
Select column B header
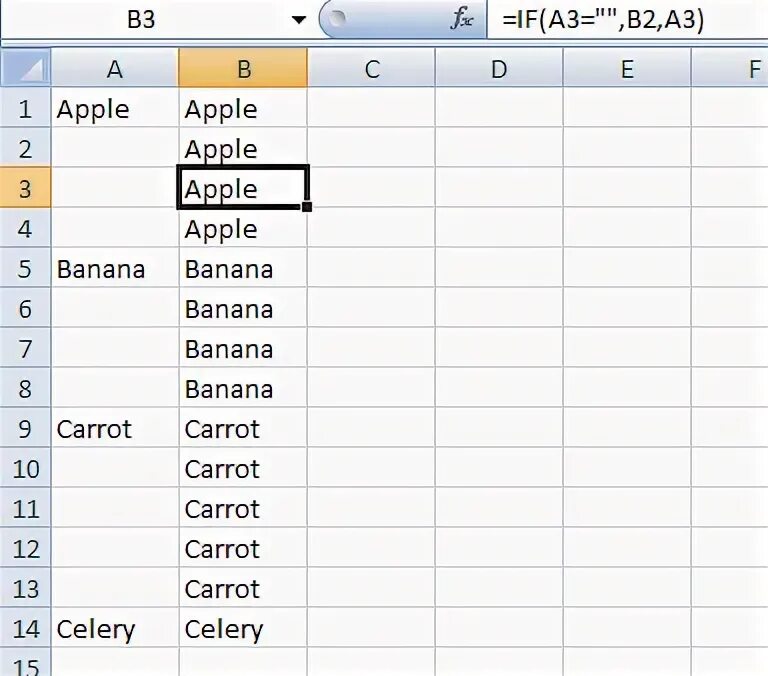point(243,69)
